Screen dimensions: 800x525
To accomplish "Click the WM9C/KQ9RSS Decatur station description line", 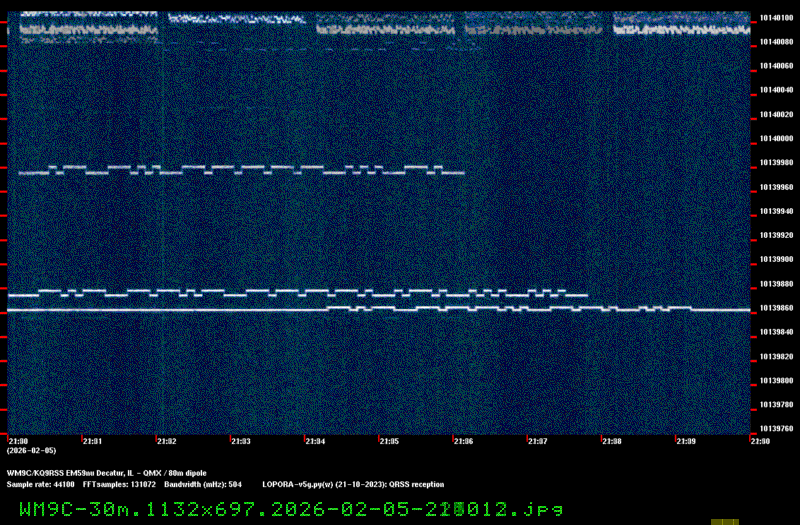I will (x=107, y=473).
